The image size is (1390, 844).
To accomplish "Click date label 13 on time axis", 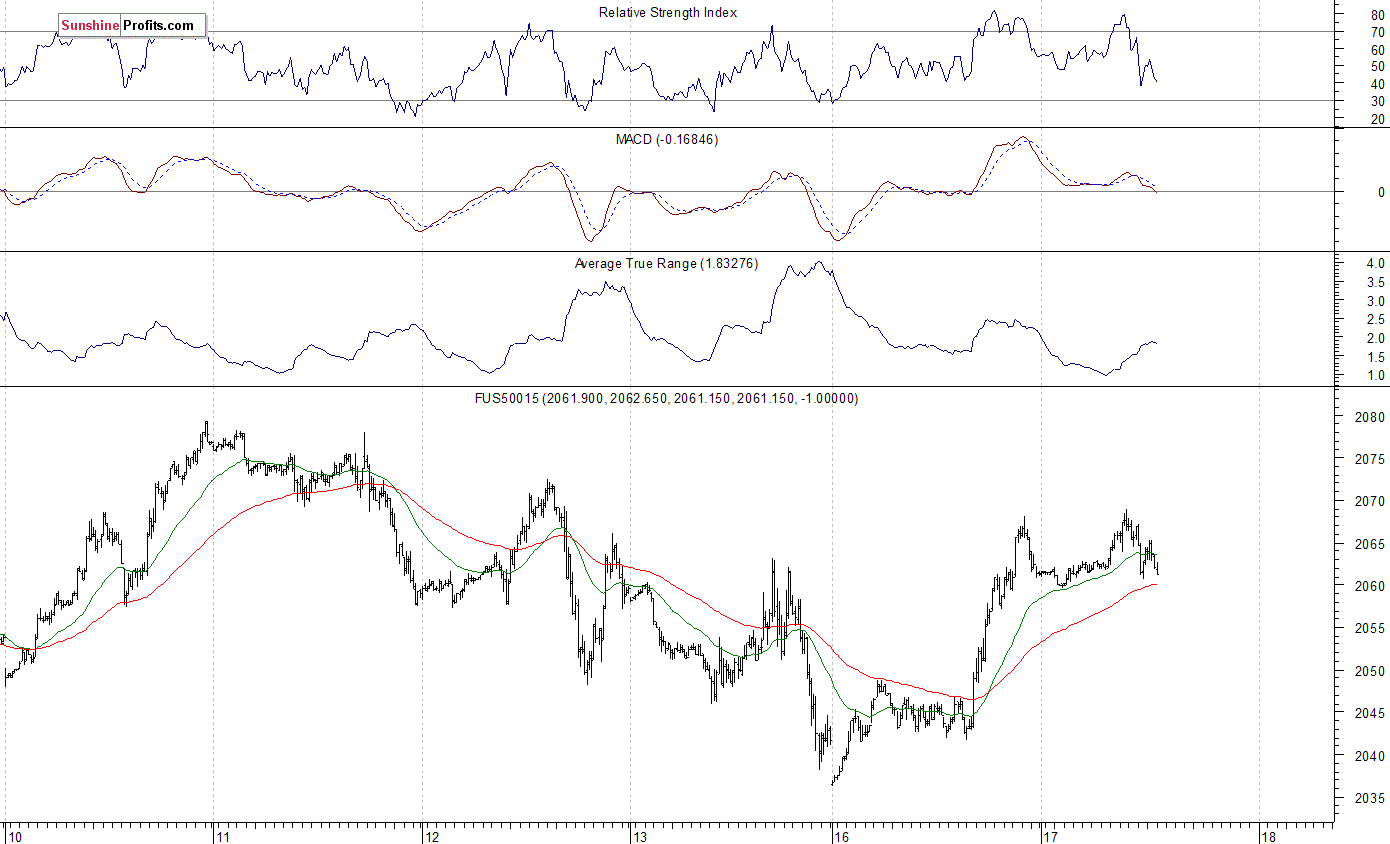I will (x=642, y=835).
